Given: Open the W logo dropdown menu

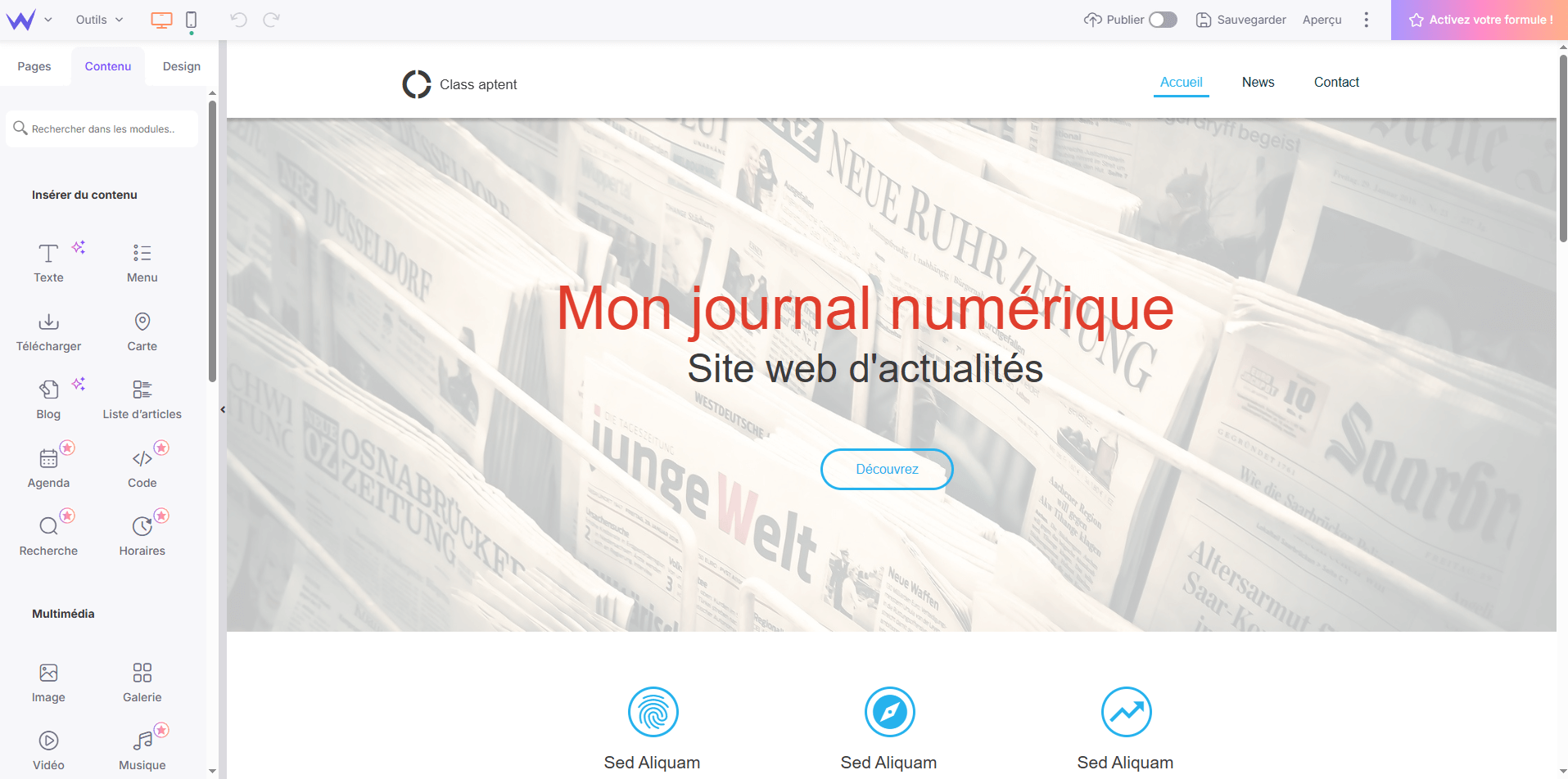Looking at the screenshot, I should tap(29, 20).
